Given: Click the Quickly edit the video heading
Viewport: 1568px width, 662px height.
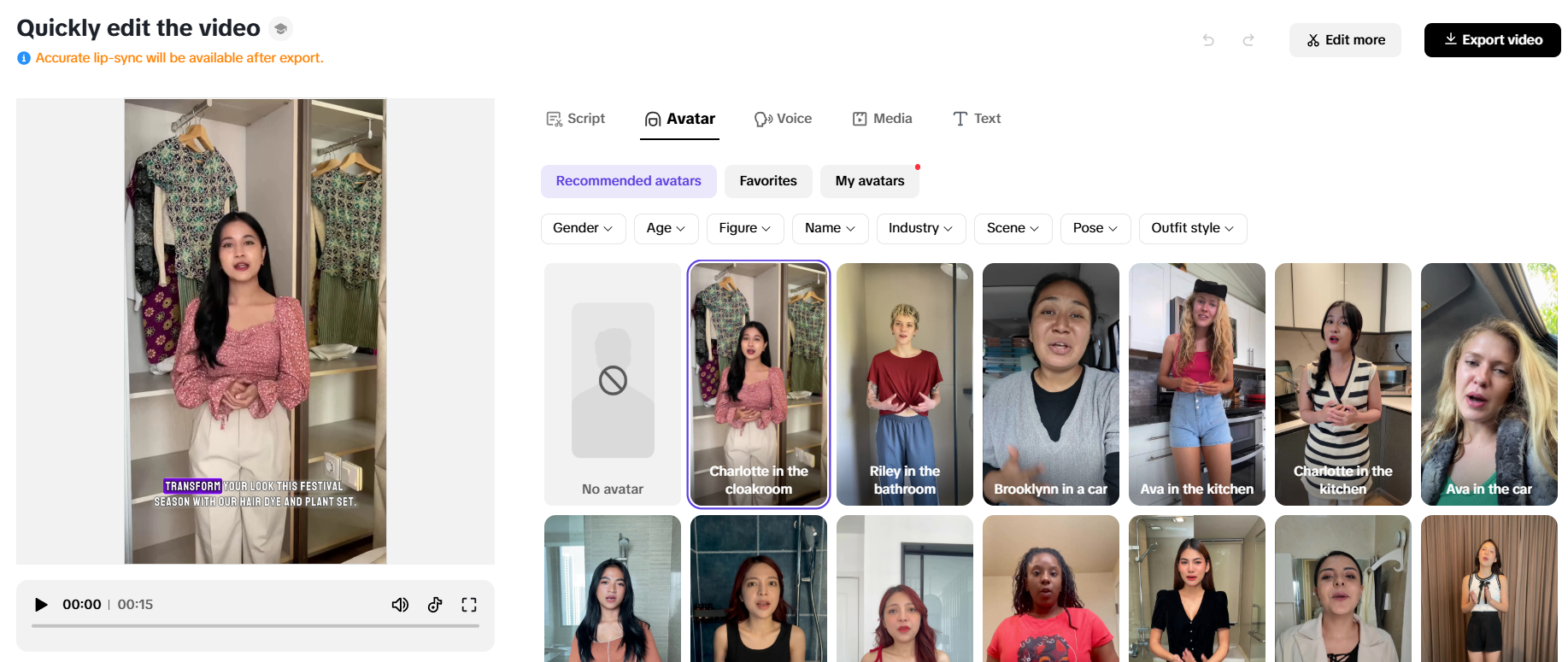Looking at the screenshot, I should click(x=138, y=28).
